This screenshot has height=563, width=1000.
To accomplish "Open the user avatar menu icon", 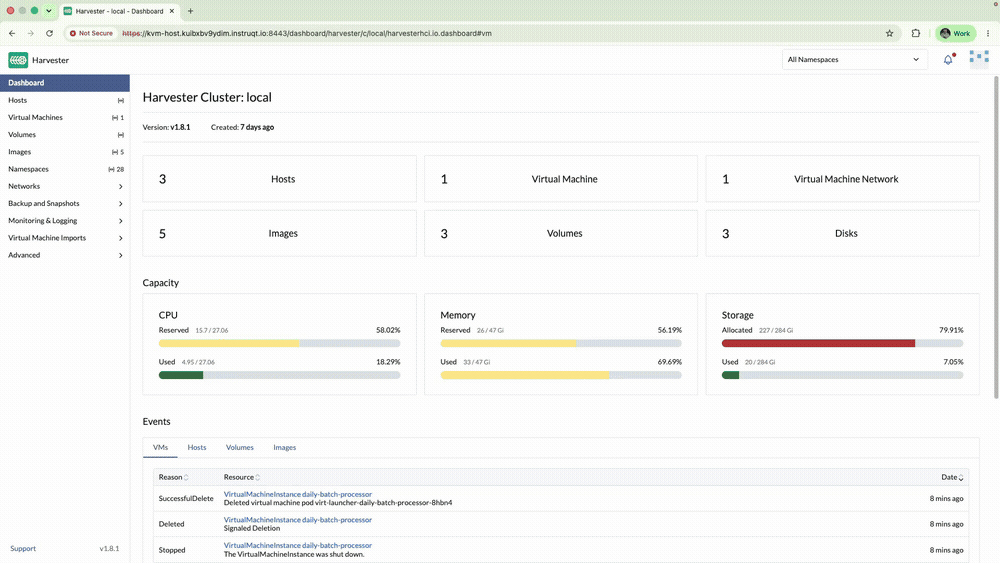I will pyautogui.click(x=979, y=59).
